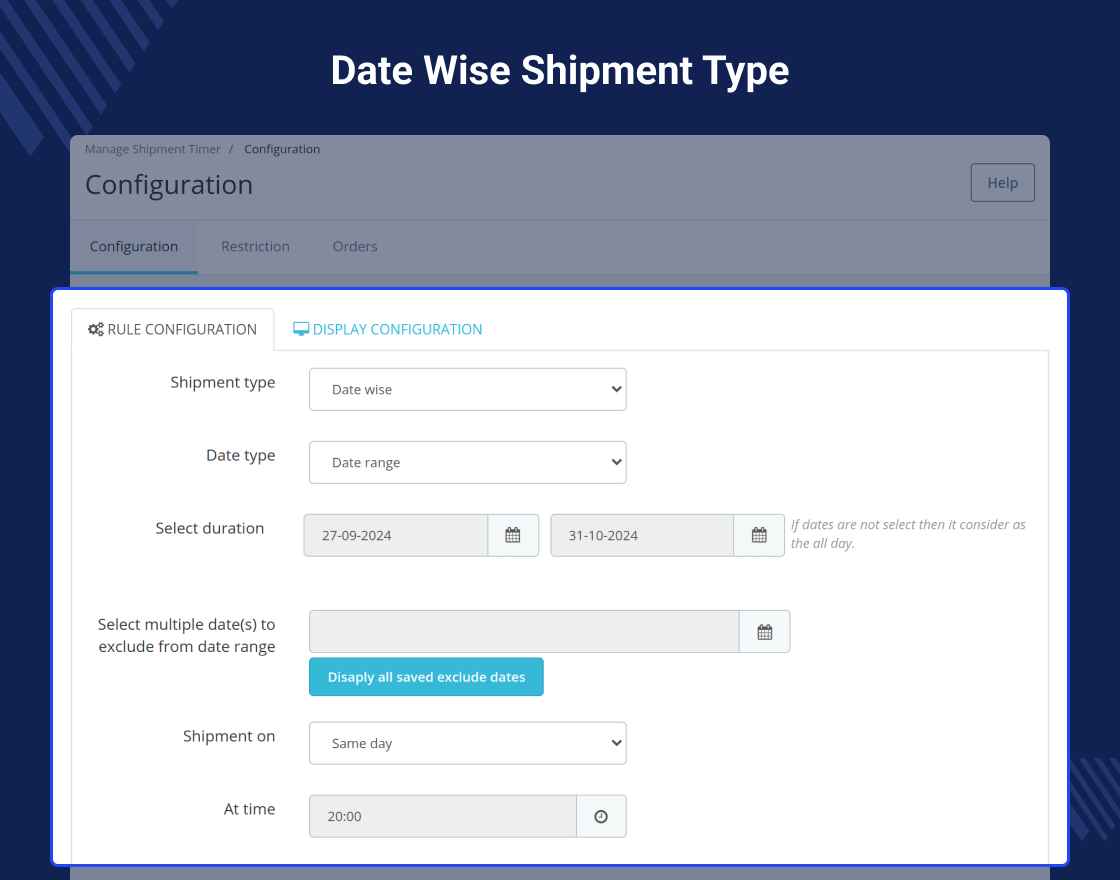This screenshot has height=880, width=1120.
Task: Click monitor icon on Display Configuration tab
Action: tap(301, 329)
